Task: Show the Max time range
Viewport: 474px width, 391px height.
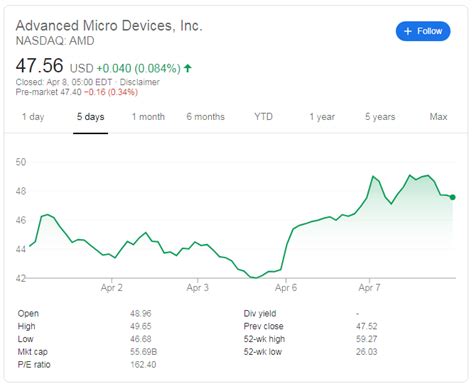Action: 438,117
